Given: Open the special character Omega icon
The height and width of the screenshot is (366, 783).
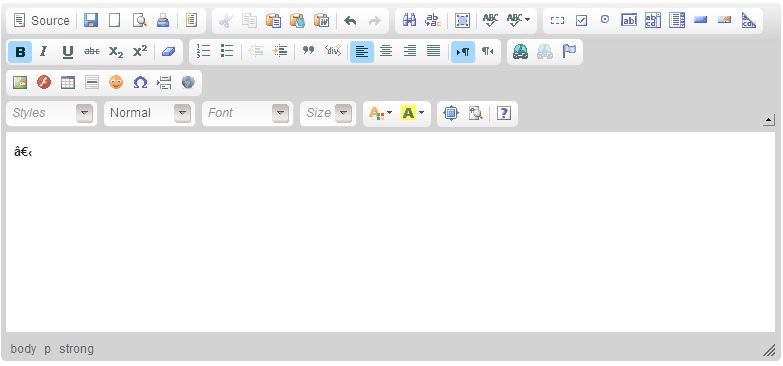Looking at the screenshot, I should [x=140, y=82].
